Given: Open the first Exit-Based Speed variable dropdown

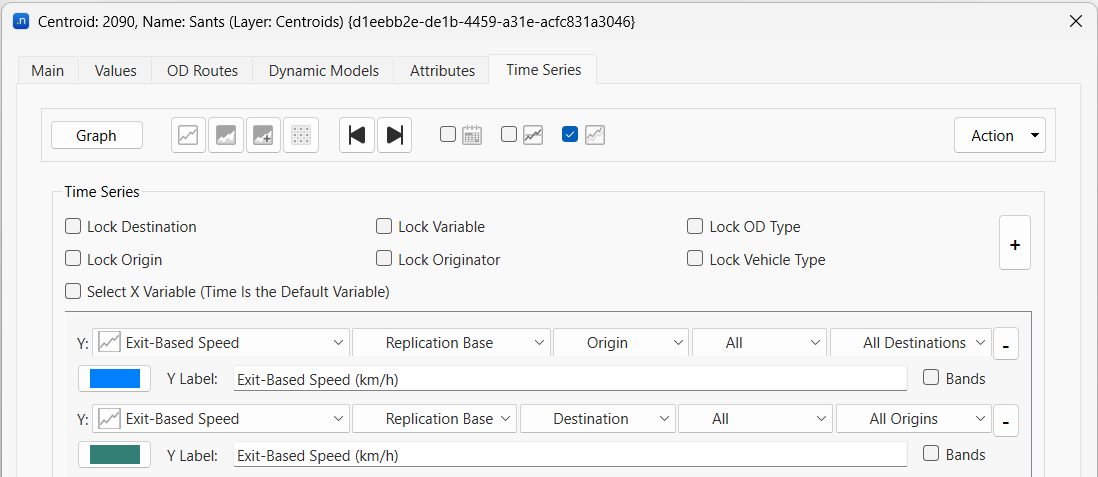Looking at the screenshot, I should [220, 343].
